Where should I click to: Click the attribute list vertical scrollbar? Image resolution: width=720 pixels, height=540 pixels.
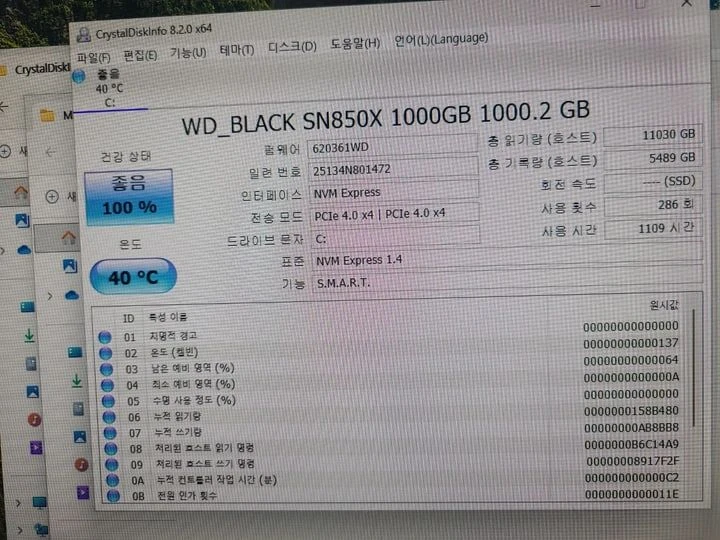(x=694, y=367)
